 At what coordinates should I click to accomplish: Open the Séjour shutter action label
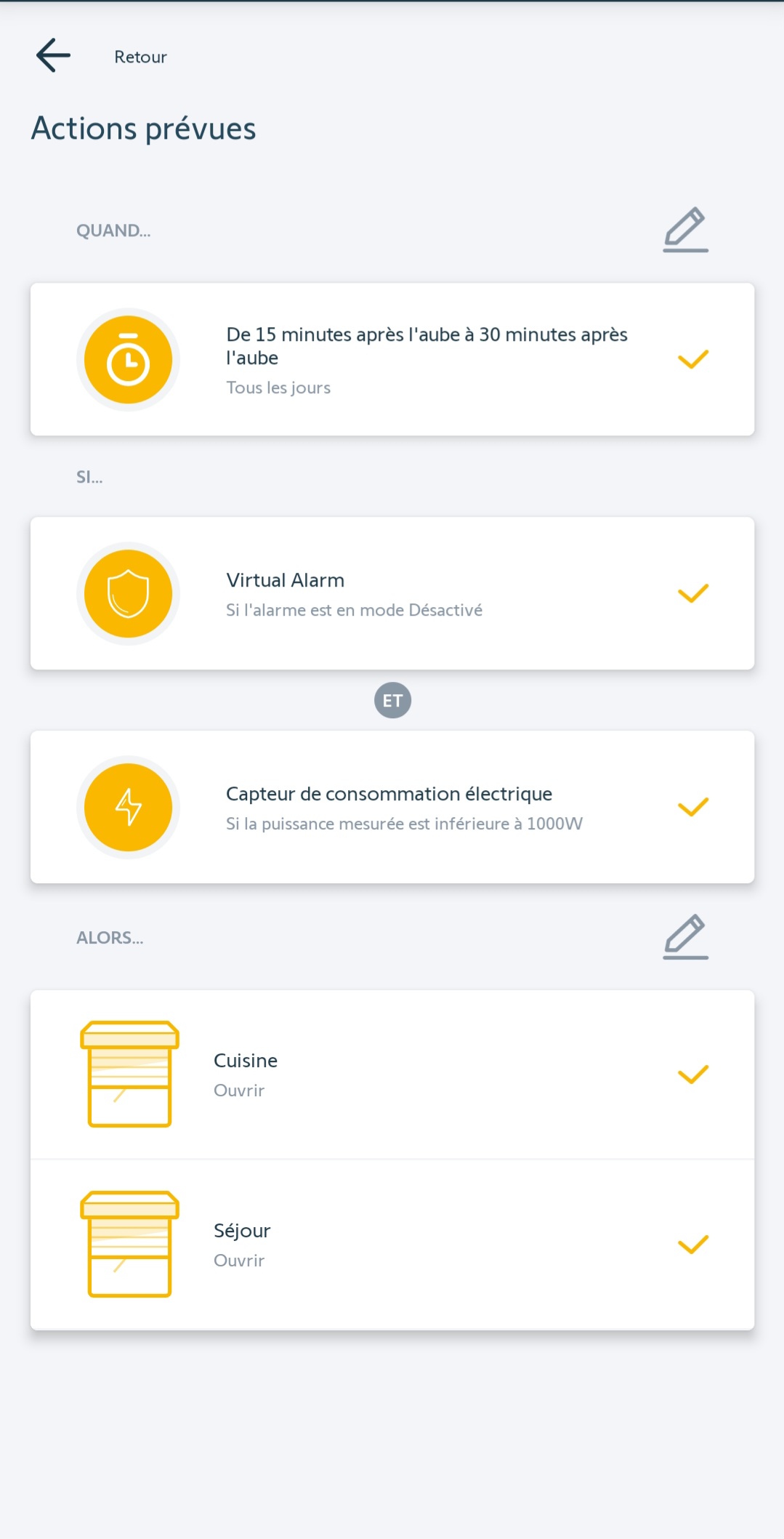(242, 1231)
